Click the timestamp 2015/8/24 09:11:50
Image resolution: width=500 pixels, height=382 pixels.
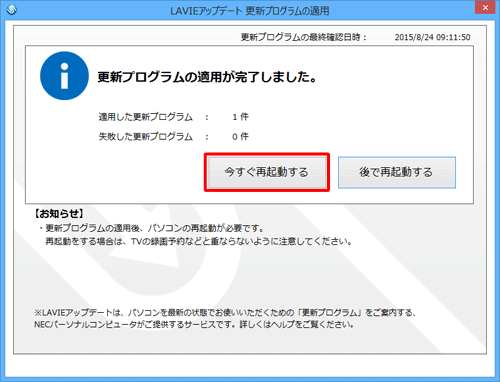[432, 37]
